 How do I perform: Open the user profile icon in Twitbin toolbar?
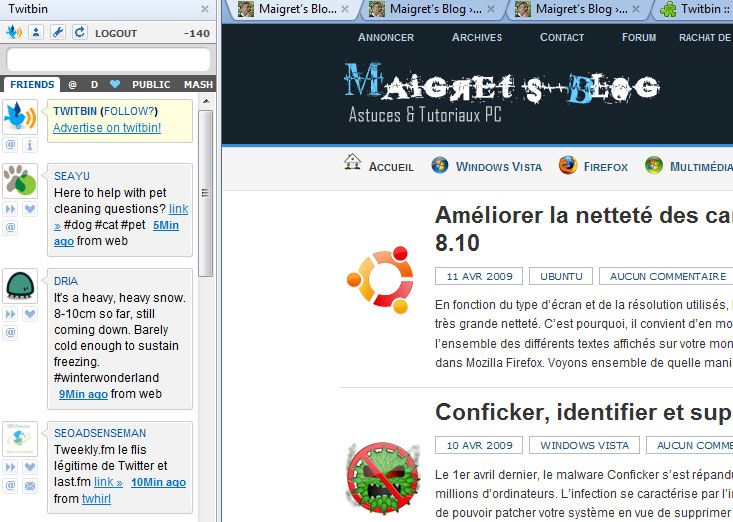36,32
